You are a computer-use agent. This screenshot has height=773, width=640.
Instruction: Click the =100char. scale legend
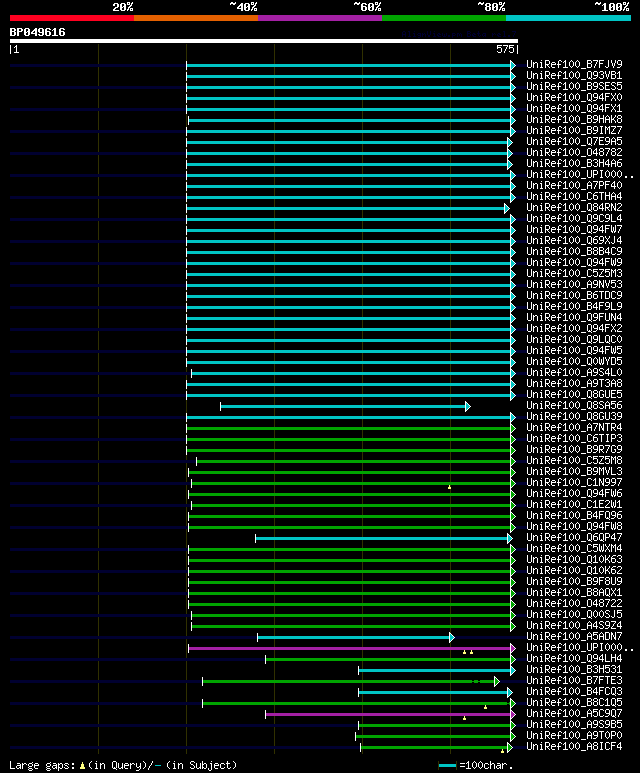tap(476, 766)
